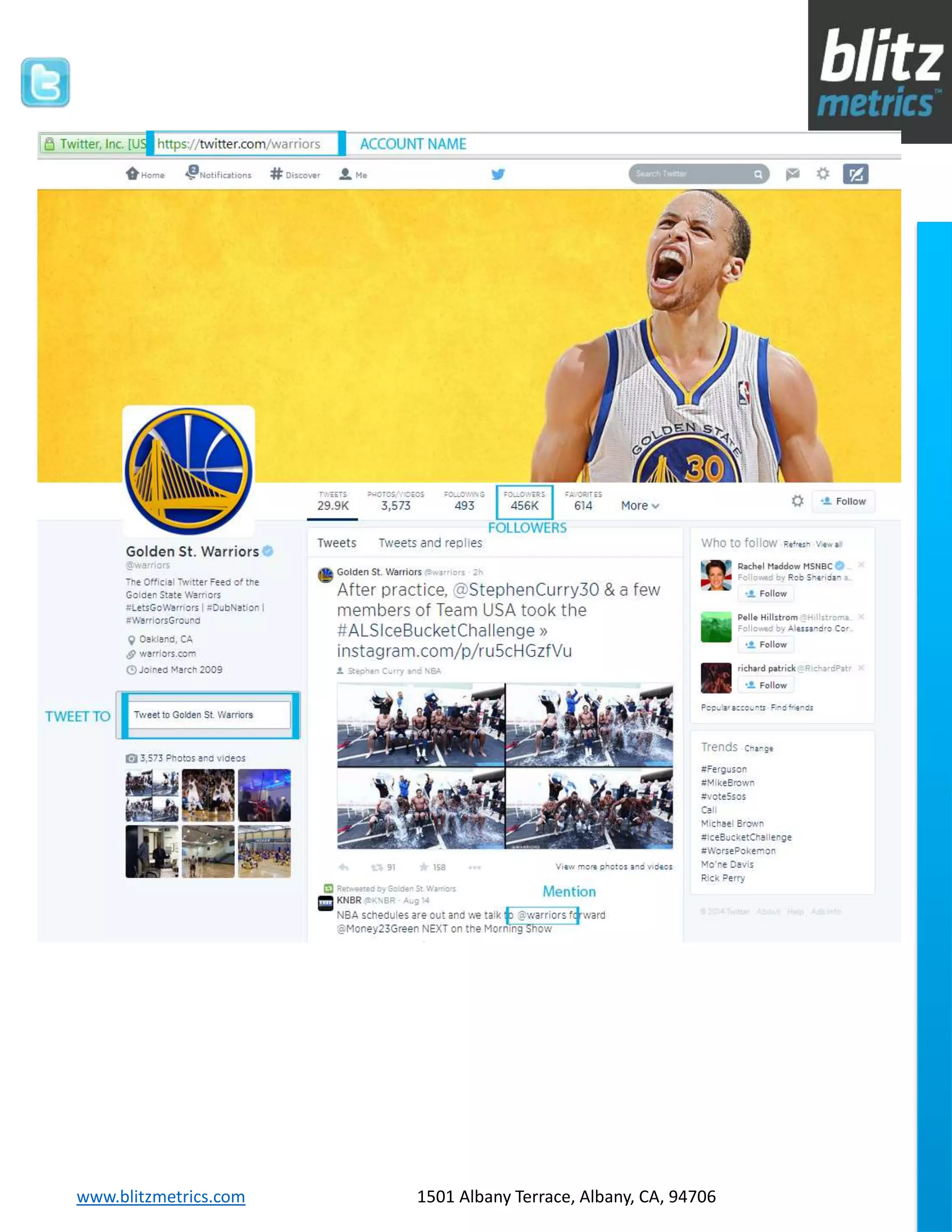Expand the More dropdown in profile stats
The image size is (952, 1232).
640,506
